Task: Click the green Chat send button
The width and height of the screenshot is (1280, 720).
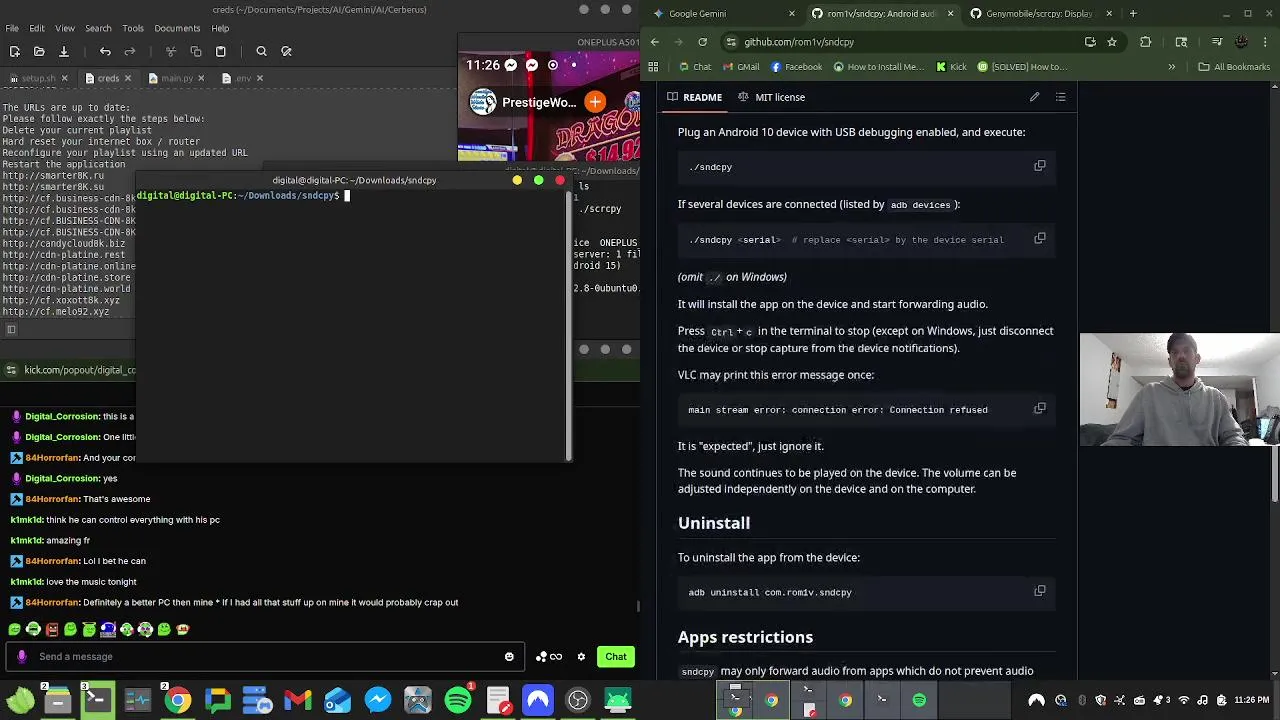Action: point(616,657)
